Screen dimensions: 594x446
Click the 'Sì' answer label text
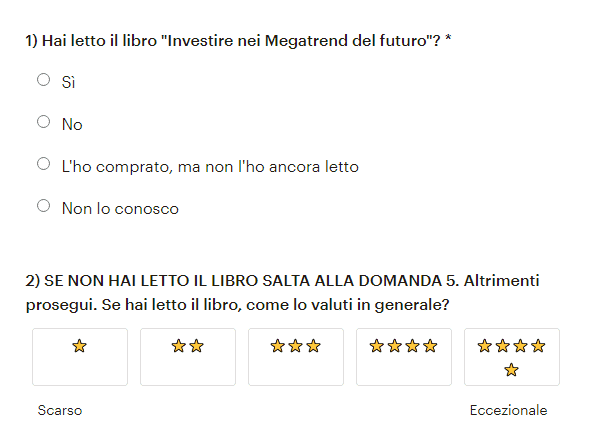tap(69, 82)
